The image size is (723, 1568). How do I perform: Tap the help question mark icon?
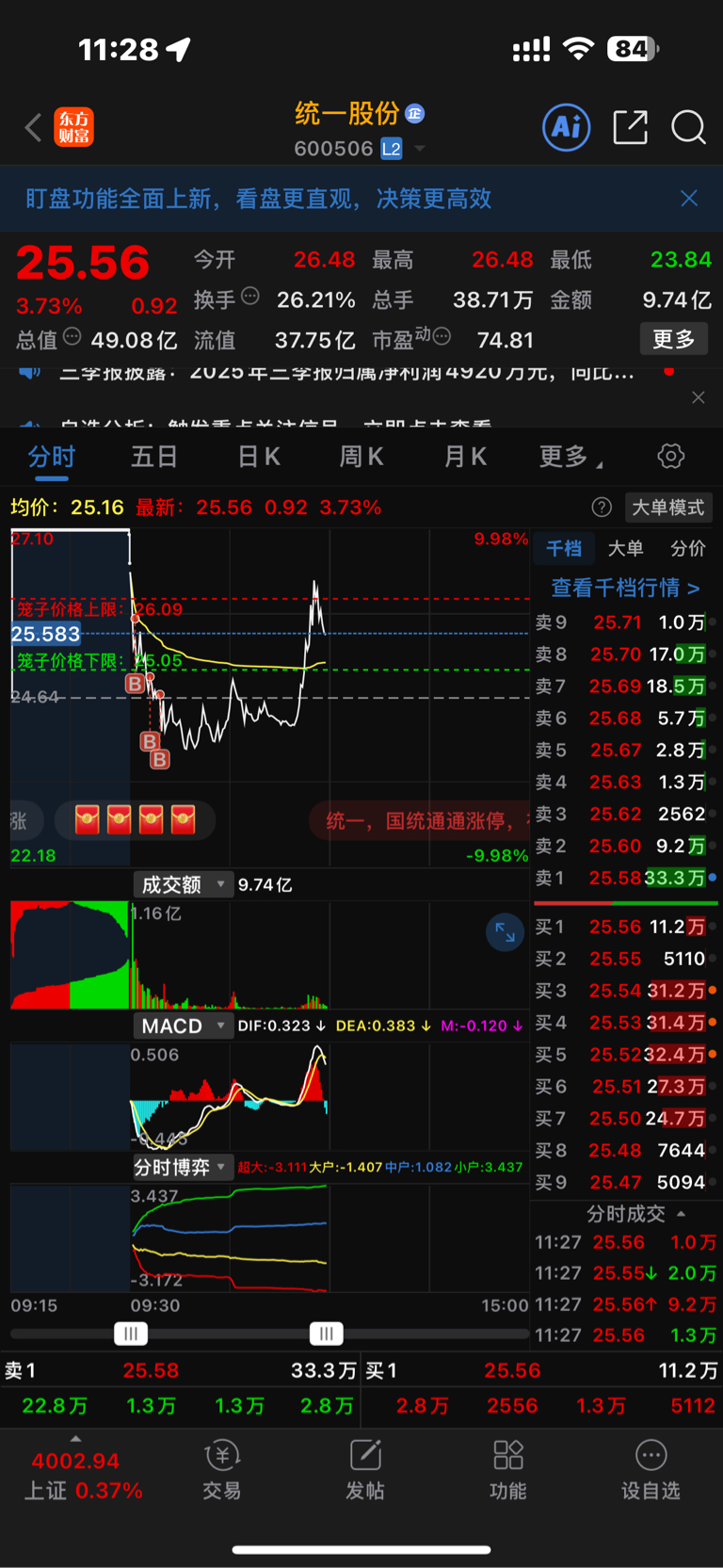tap(602, 508)
